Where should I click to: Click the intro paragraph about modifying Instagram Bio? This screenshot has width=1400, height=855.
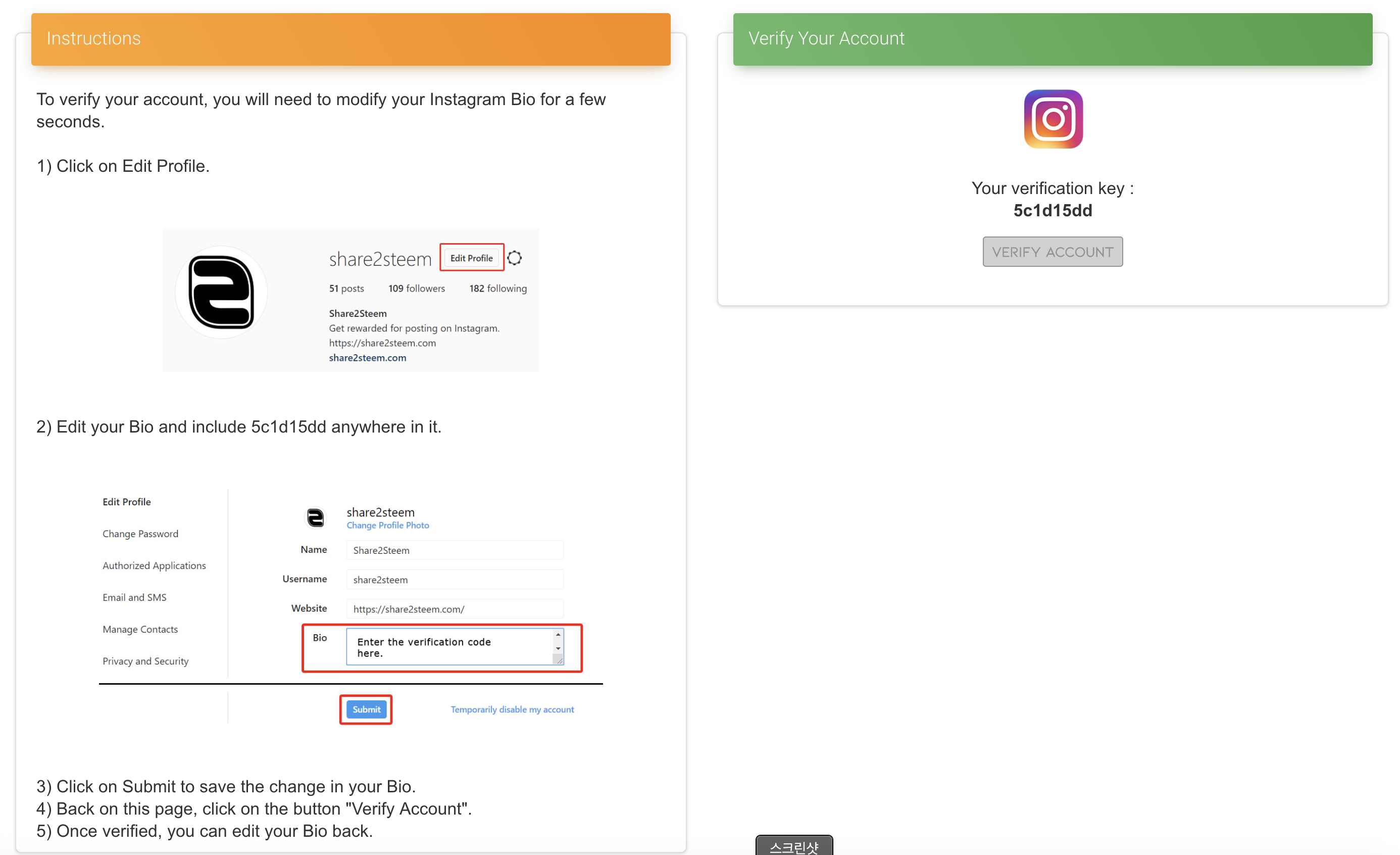coord(321,110)
